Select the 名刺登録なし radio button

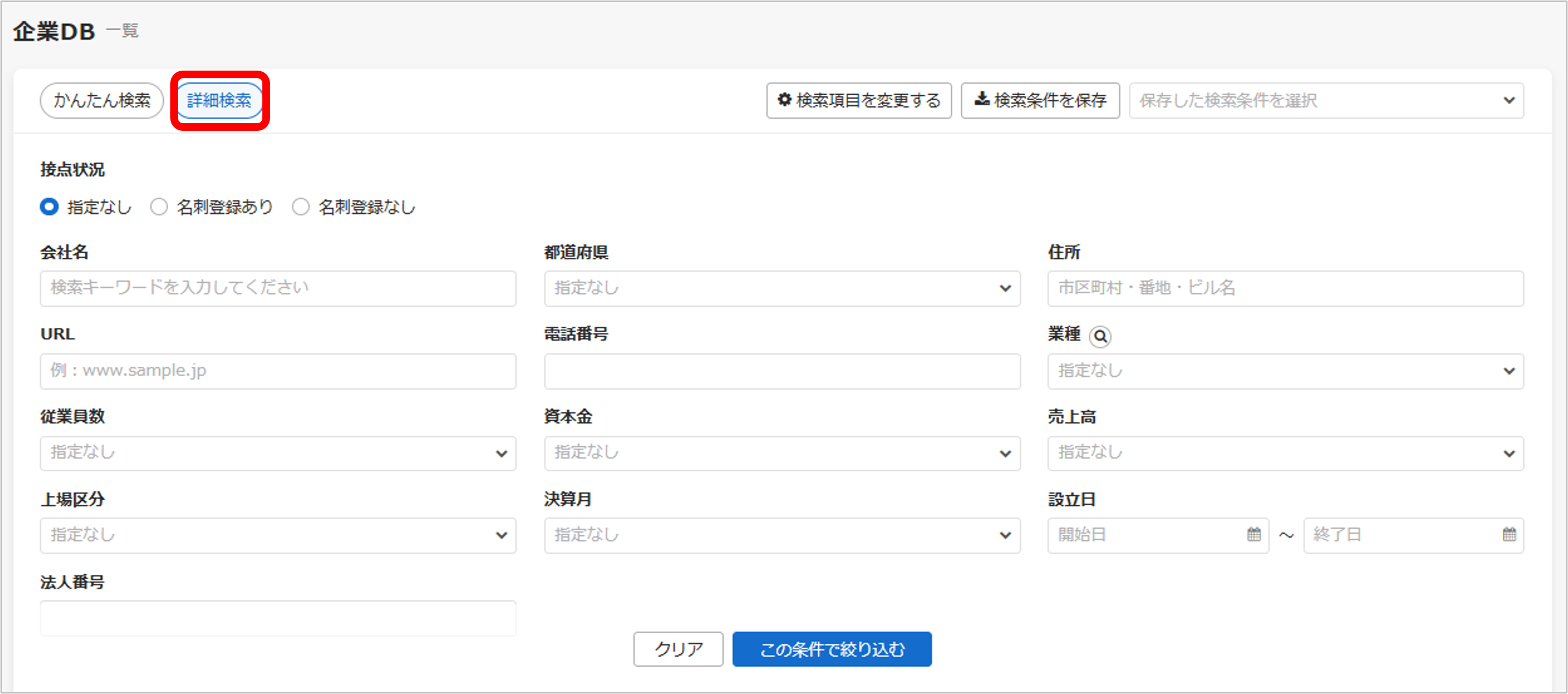[x=301, y=207]
